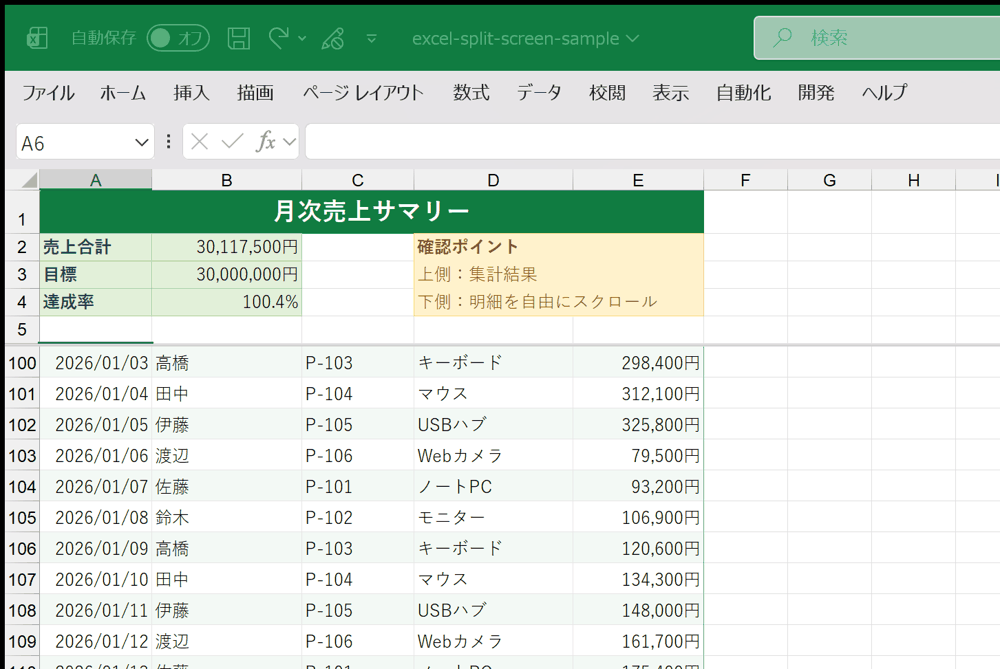The image size is (1000, 669).
Task: Open the ページ レイアウト tab
Action: (363, 93)
